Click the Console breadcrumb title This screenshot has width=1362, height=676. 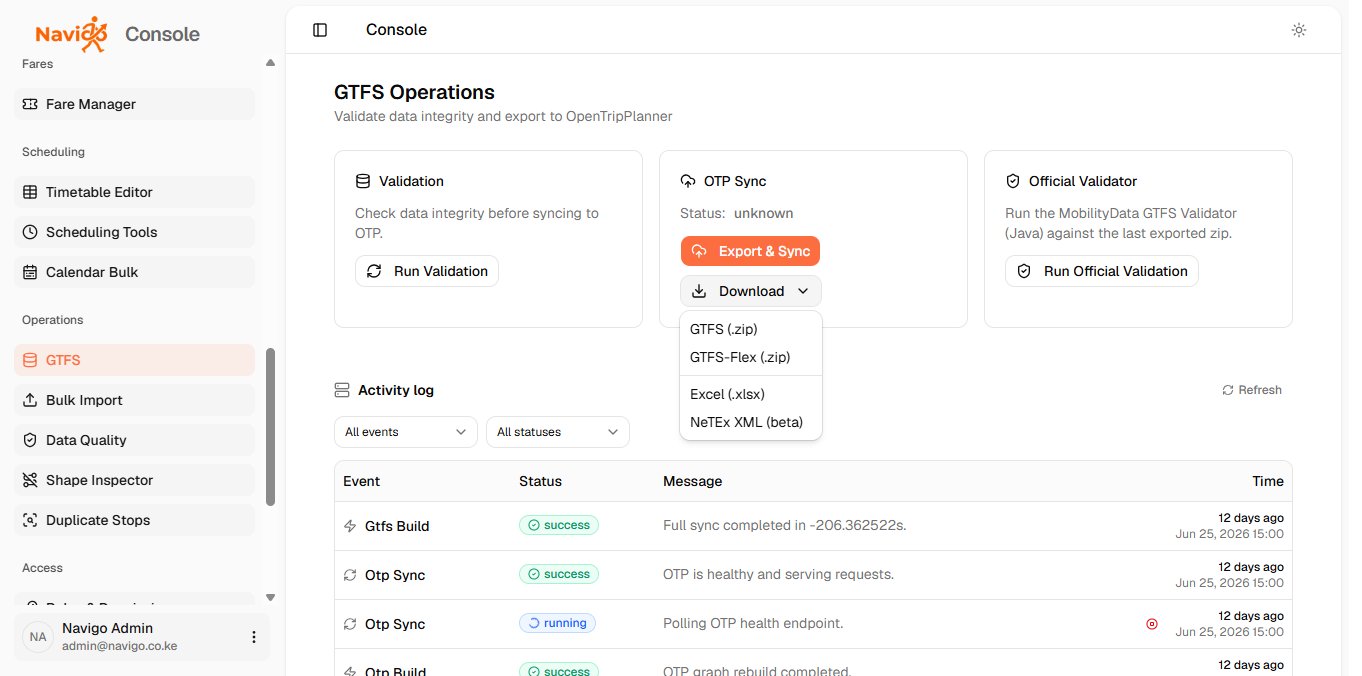[396, 30]
